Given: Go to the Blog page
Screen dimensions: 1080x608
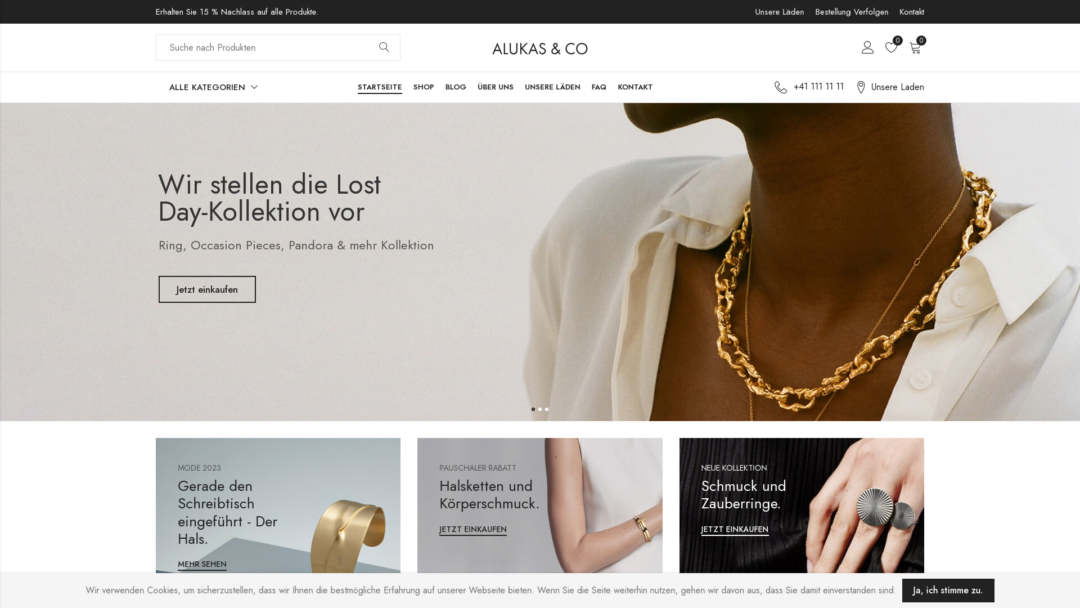Looking at the screenshot, I should click(455, 87).
